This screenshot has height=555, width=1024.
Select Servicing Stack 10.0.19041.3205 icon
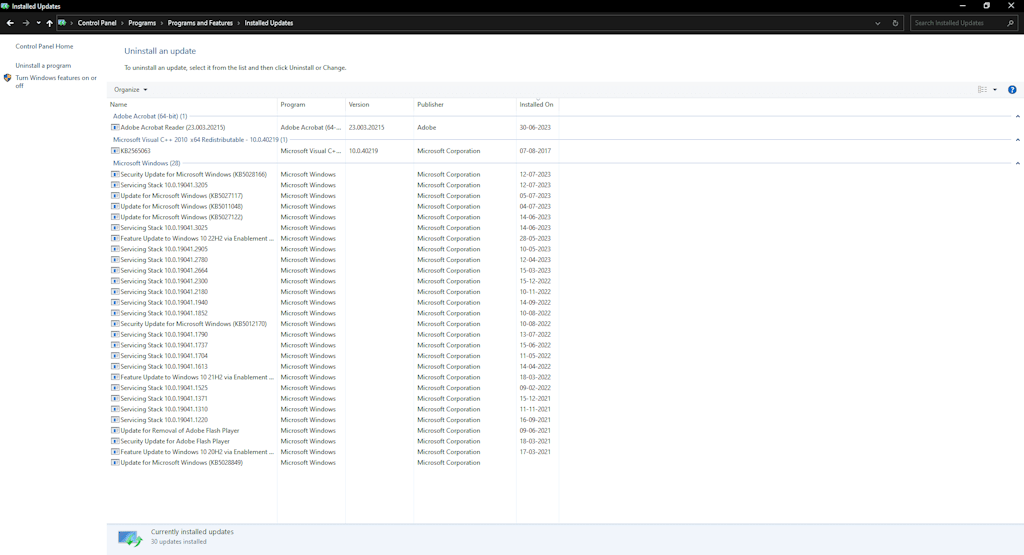point(115,185)
